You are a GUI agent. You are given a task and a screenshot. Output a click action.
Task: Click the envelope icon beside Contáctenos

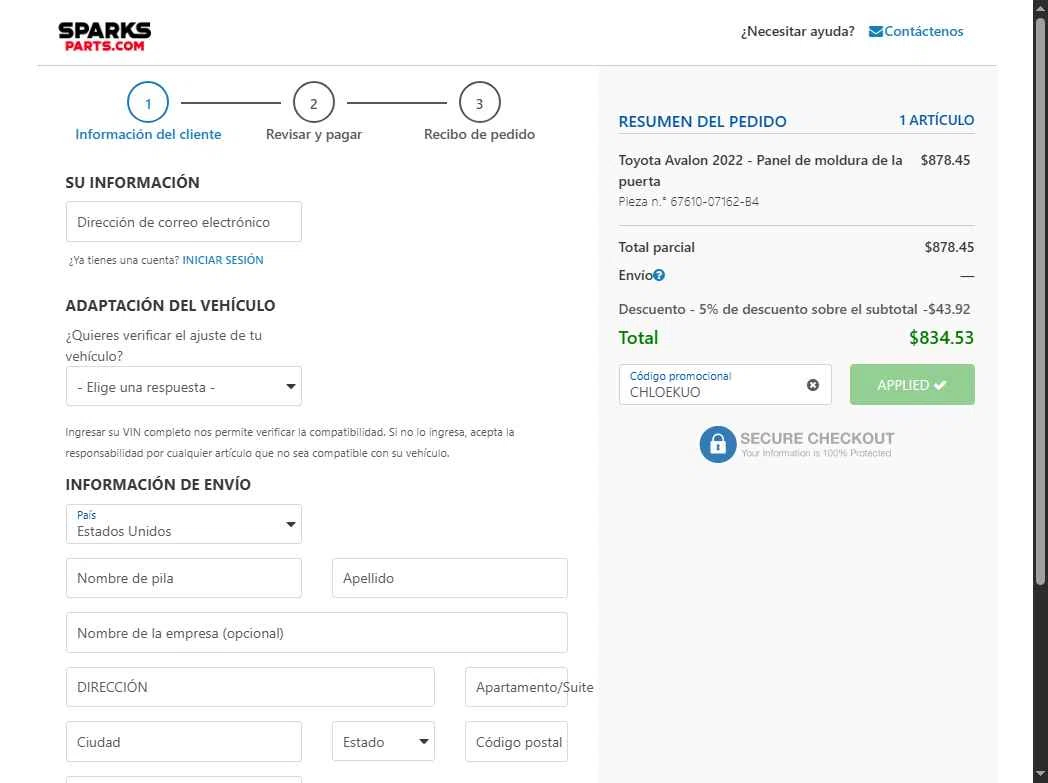(876, 31)
